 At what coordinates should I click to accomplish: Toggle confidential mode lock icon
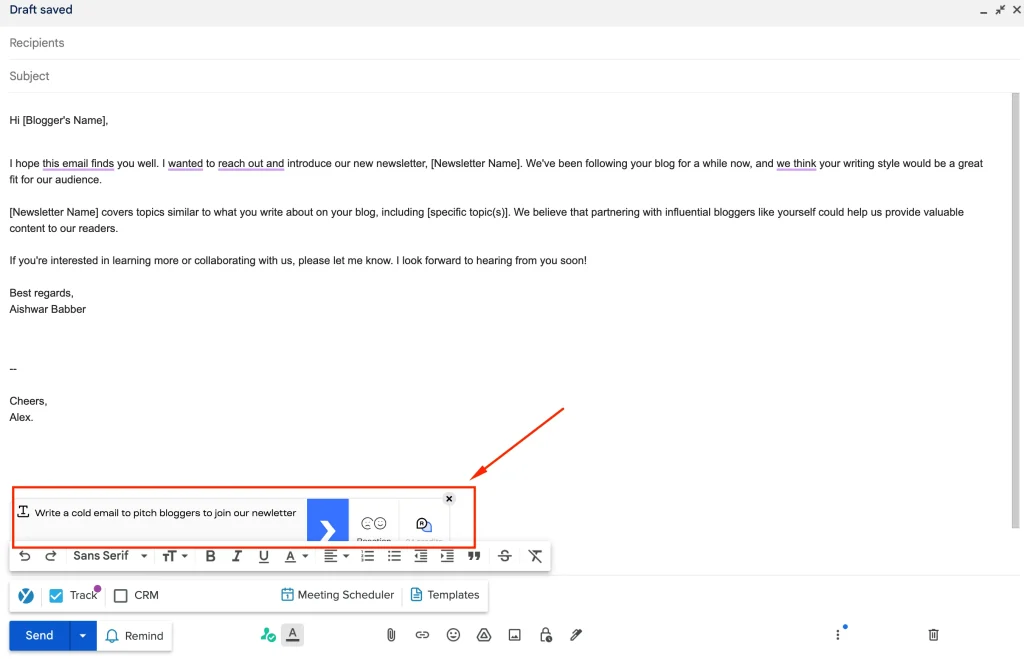[545, 635]
